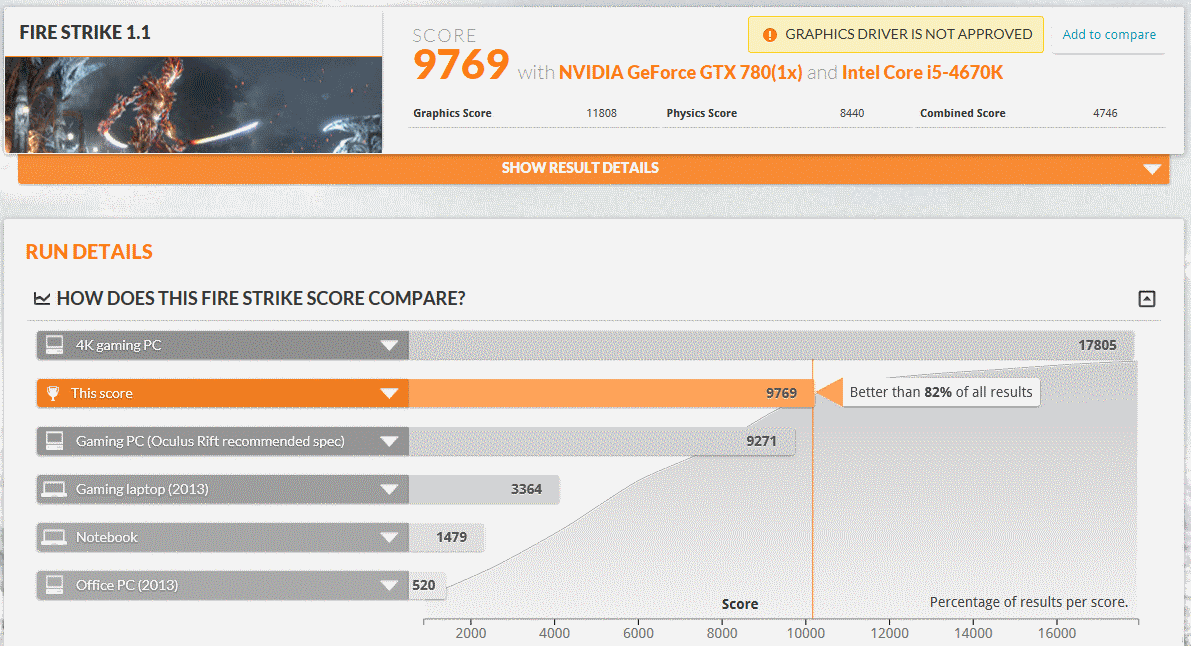The height and width of the screenshot is (646, 1191).
Task: Open the Fire Strike thumbnail image
Action: point(194,105)
